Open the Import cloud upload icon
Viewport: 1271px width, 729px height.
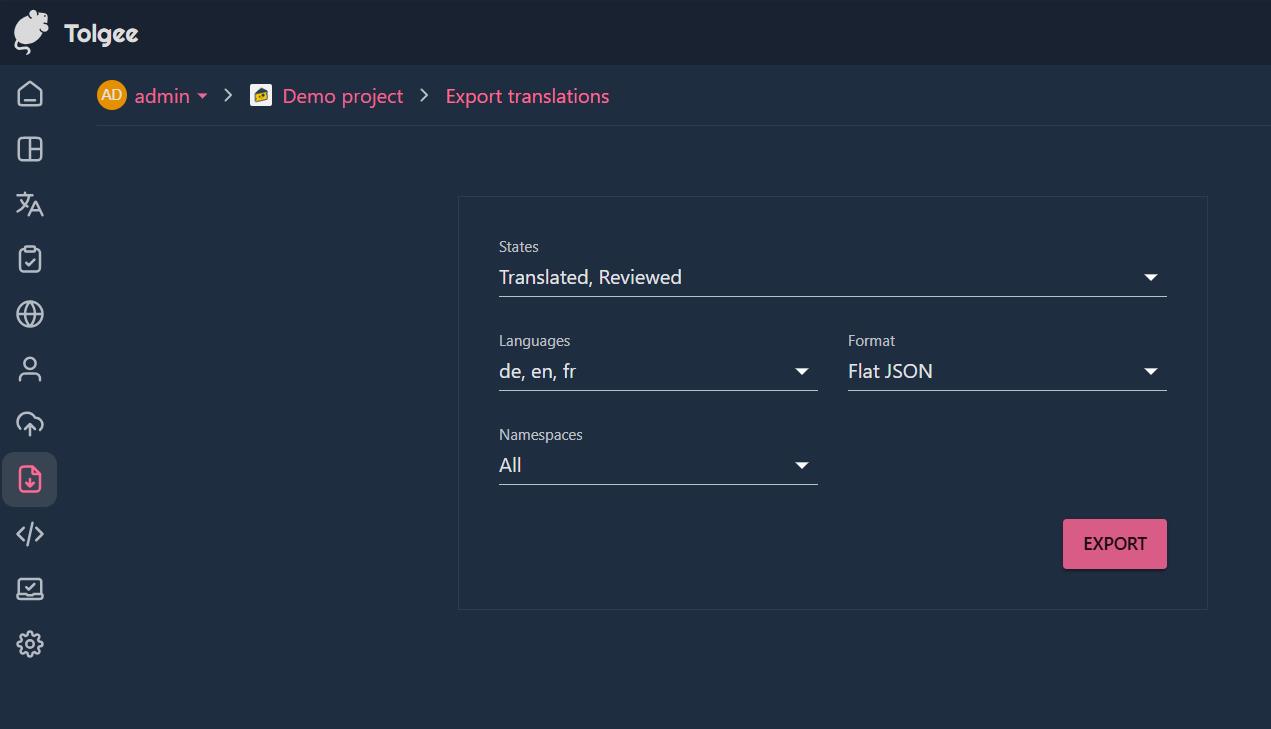click(x=30, y=424)
